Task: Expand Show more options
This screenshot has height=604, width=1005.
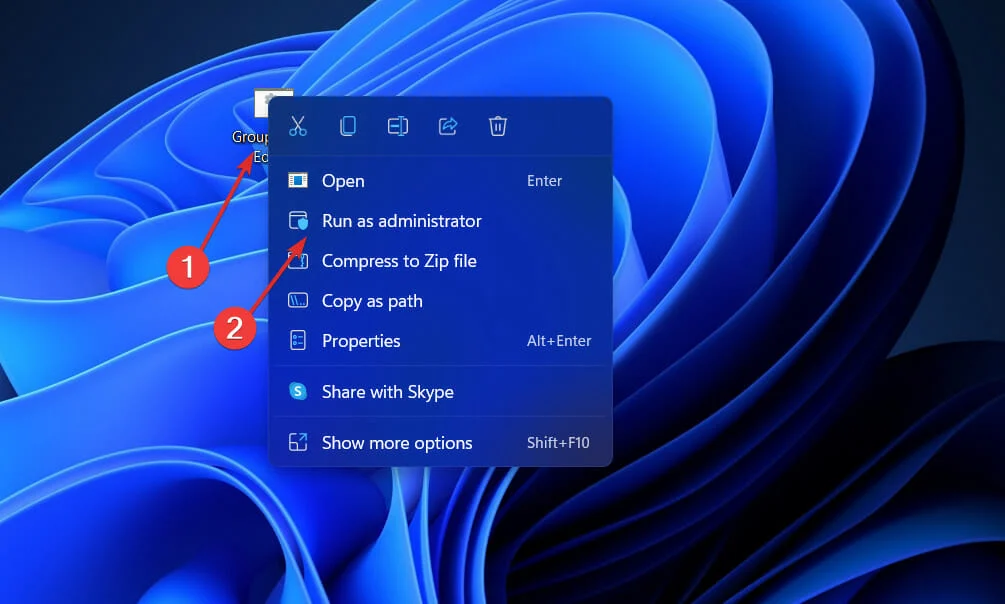Action: click(x=440, y=442)
